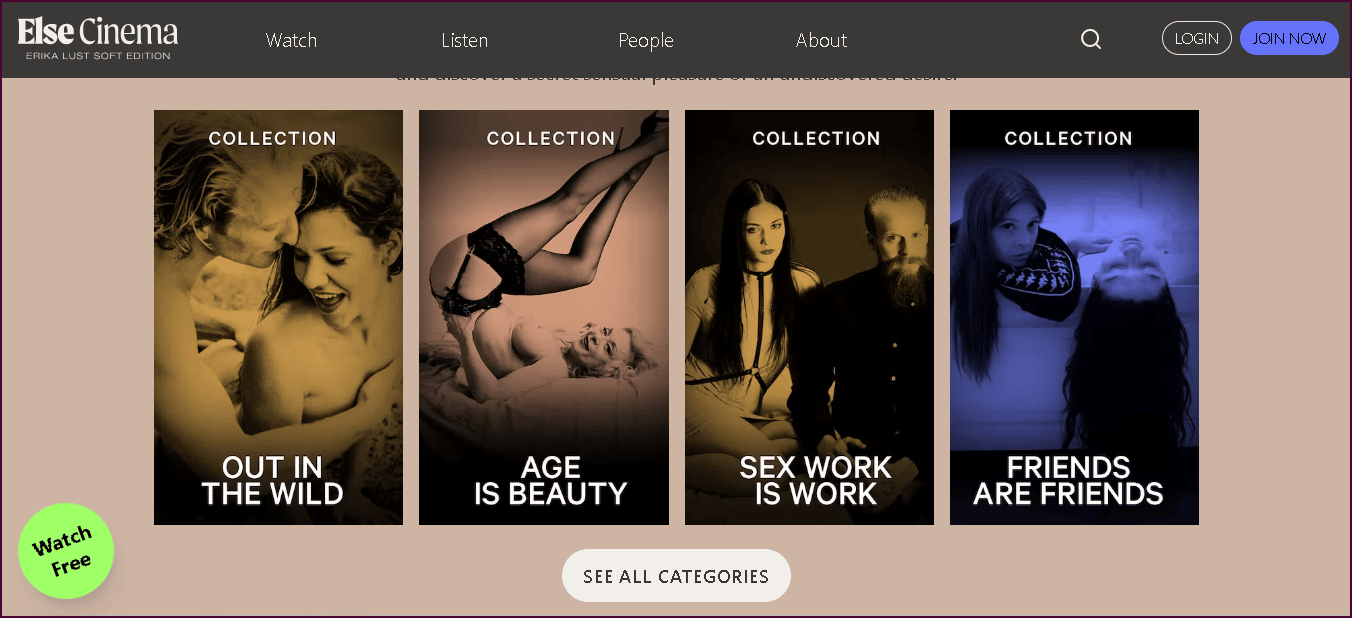This screenshot has width=1352, height=618.
Task: Open the About menu
Action: tap(821, 40)
